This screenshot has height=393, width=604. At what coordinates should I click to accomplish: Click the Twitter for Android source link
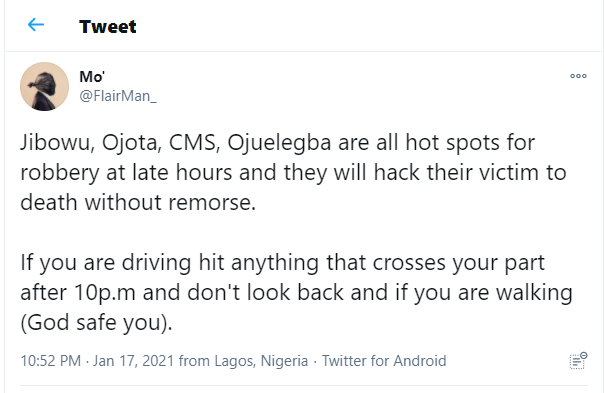pyautogui.click(x=384, y=361)
